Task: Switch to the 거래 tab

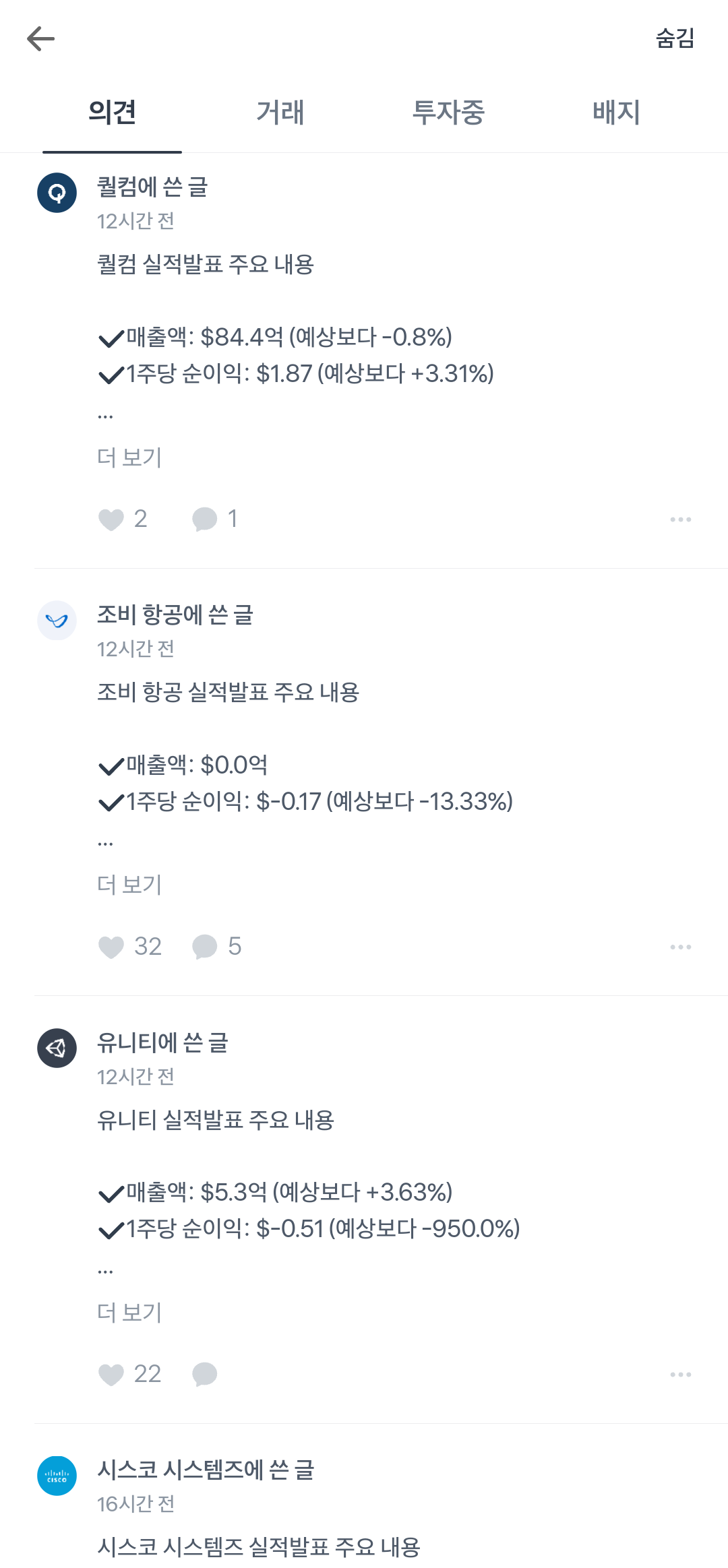Action: 280,113
